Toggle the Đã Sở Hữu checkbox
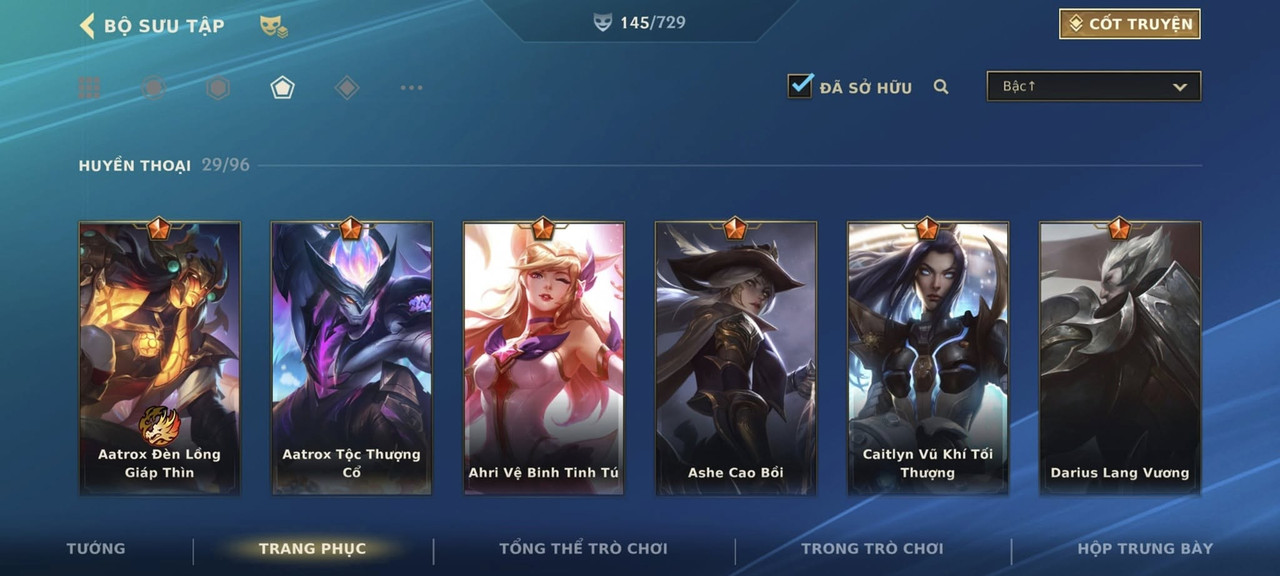The width and height of the screenshot is (1280, 576). 800,86
